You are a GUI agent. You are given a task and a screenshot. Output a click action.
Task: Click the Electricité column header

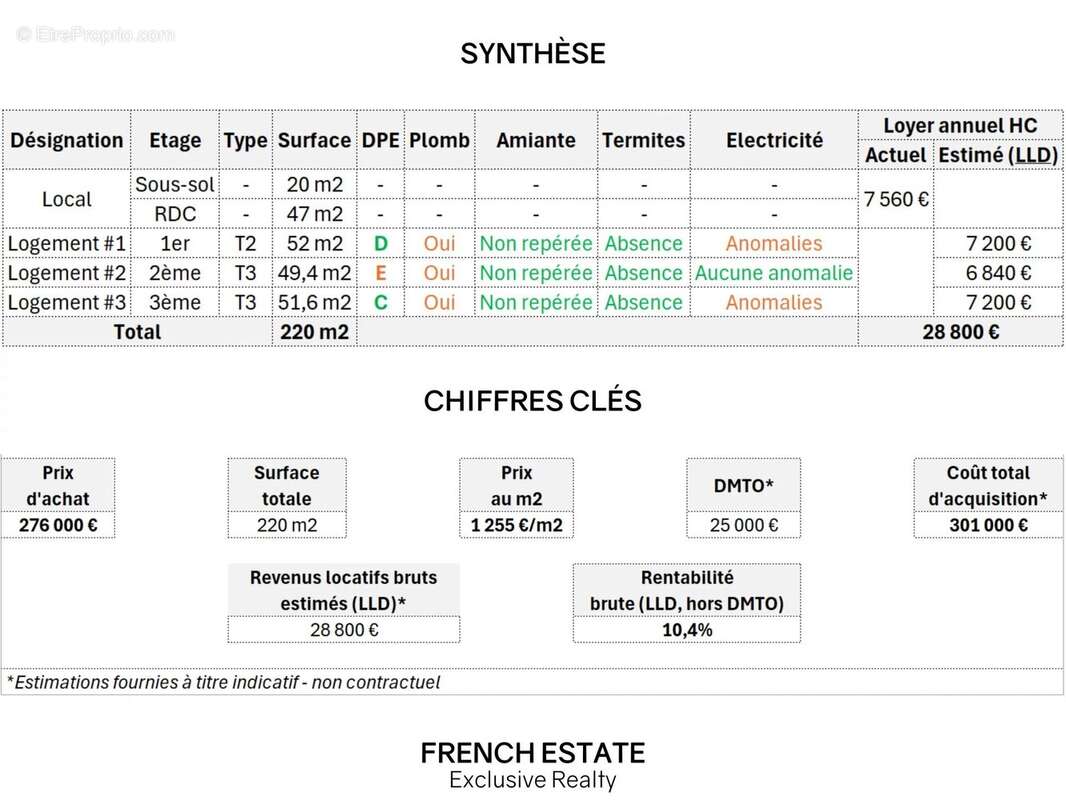[774, 140]
